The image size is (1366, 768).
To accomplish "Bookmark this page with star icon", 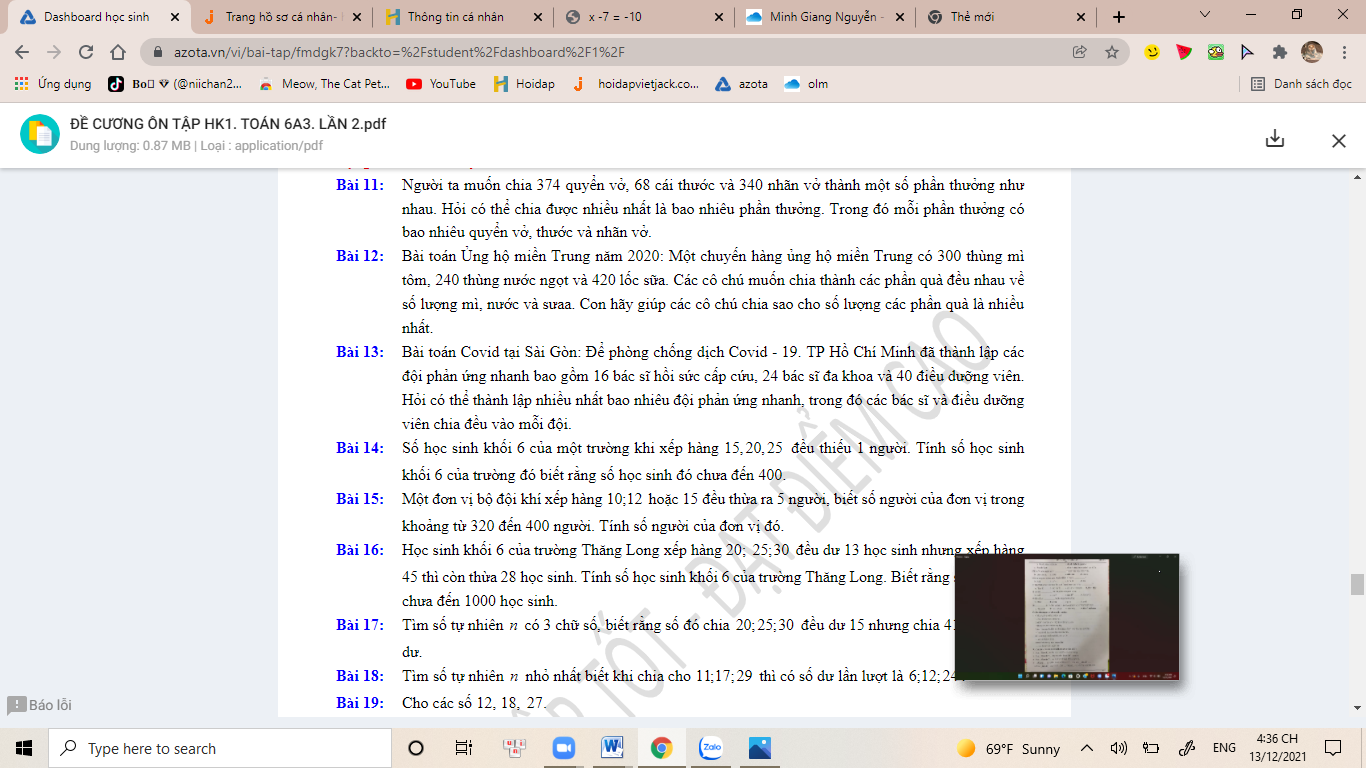I will point(1112,52).
